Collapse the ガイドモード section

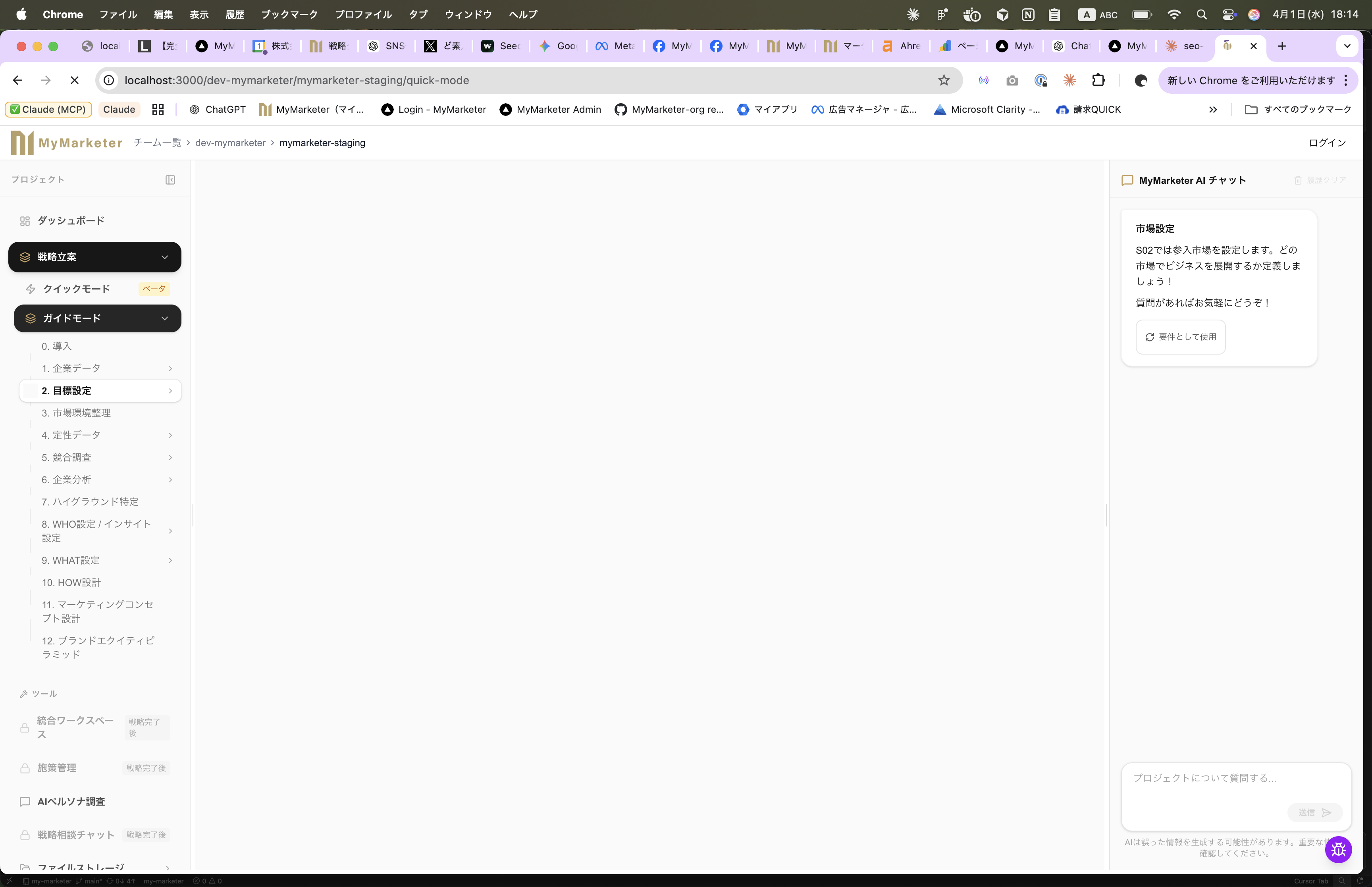pyautogui.click(x=165, y=318)
